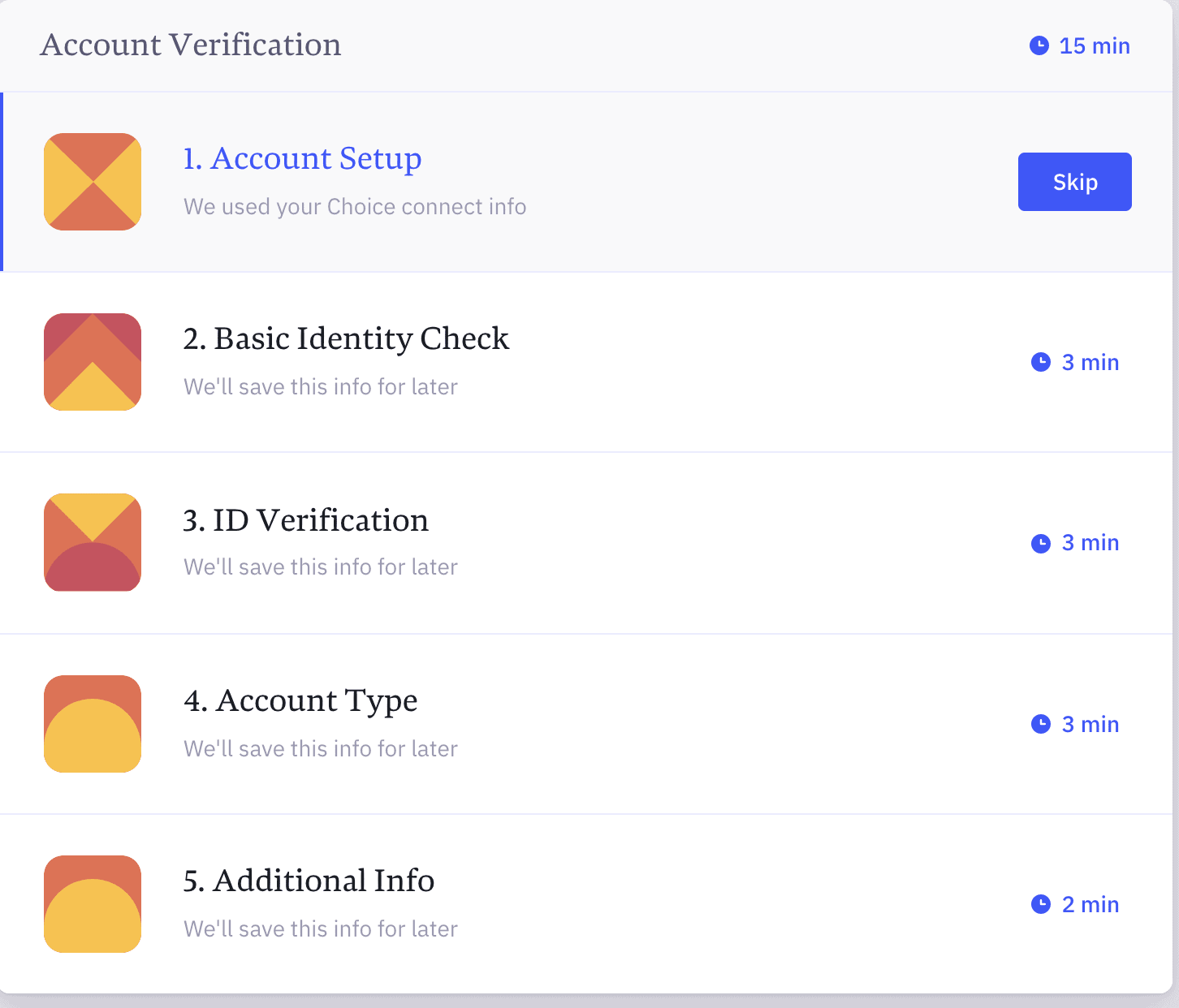This screenshot has width=1179, height=1008.
Task: Click the Basic Identity Check chevron icon
Action: point(93,362)
